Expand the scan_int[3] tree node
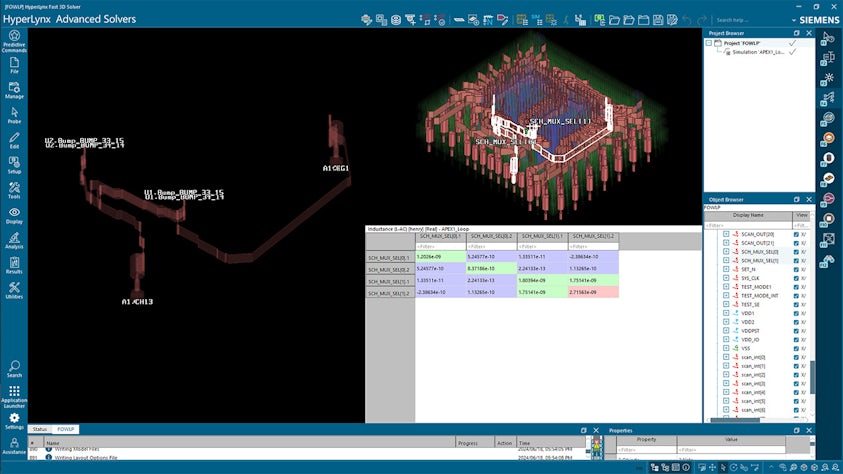 pos(726,384)
